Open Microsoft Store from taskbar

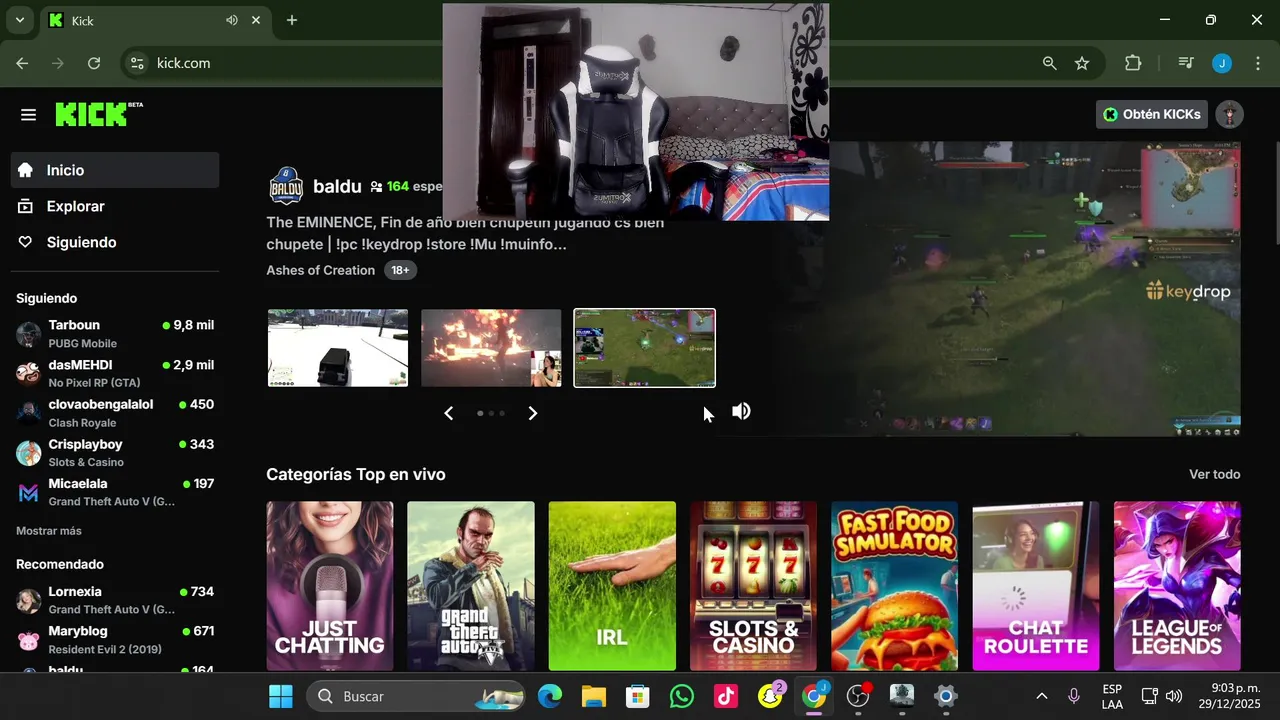click(x=638, y=696)
